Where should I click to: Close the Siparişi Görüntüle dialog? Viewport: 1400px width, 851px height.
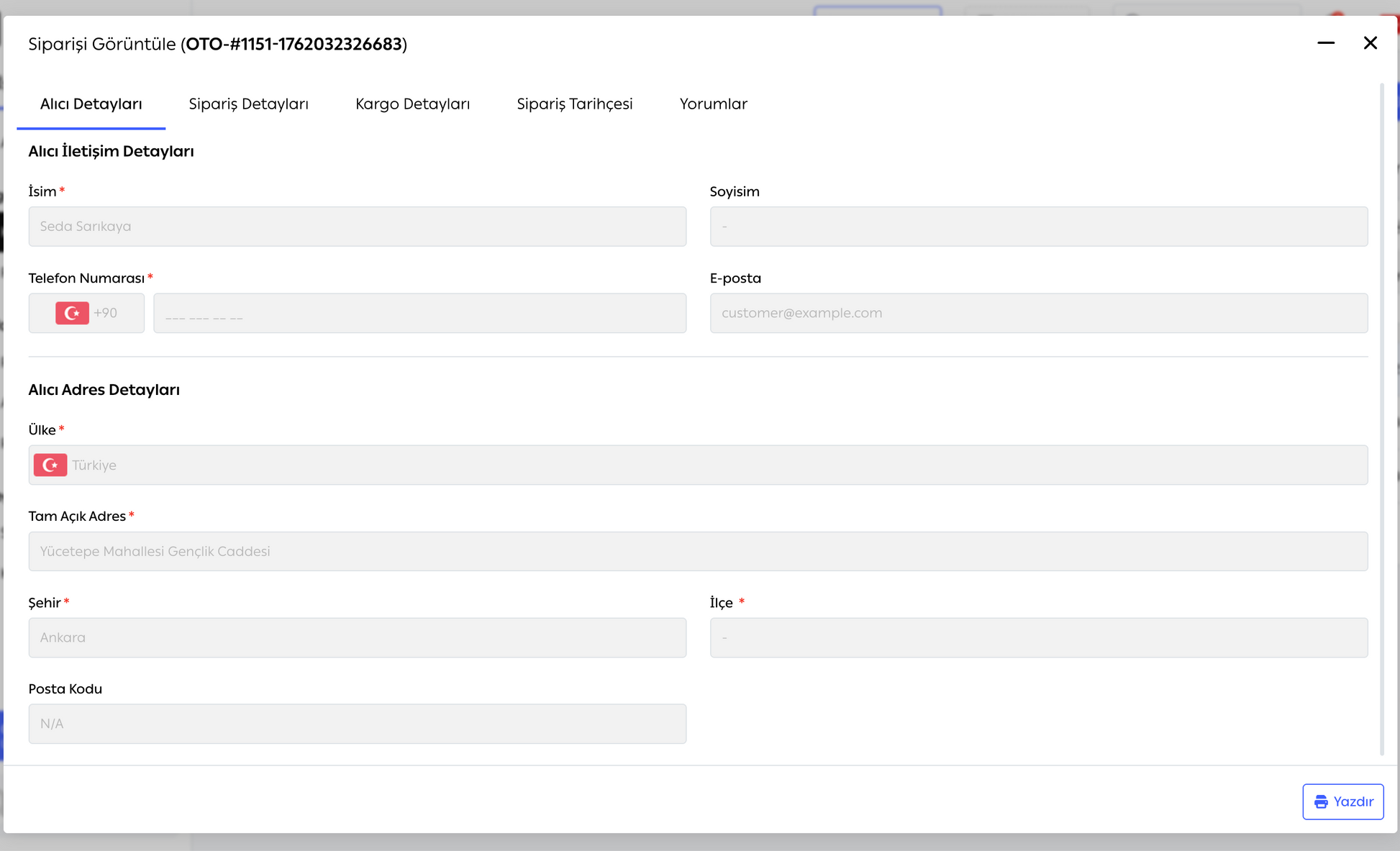pos(1370,43)
